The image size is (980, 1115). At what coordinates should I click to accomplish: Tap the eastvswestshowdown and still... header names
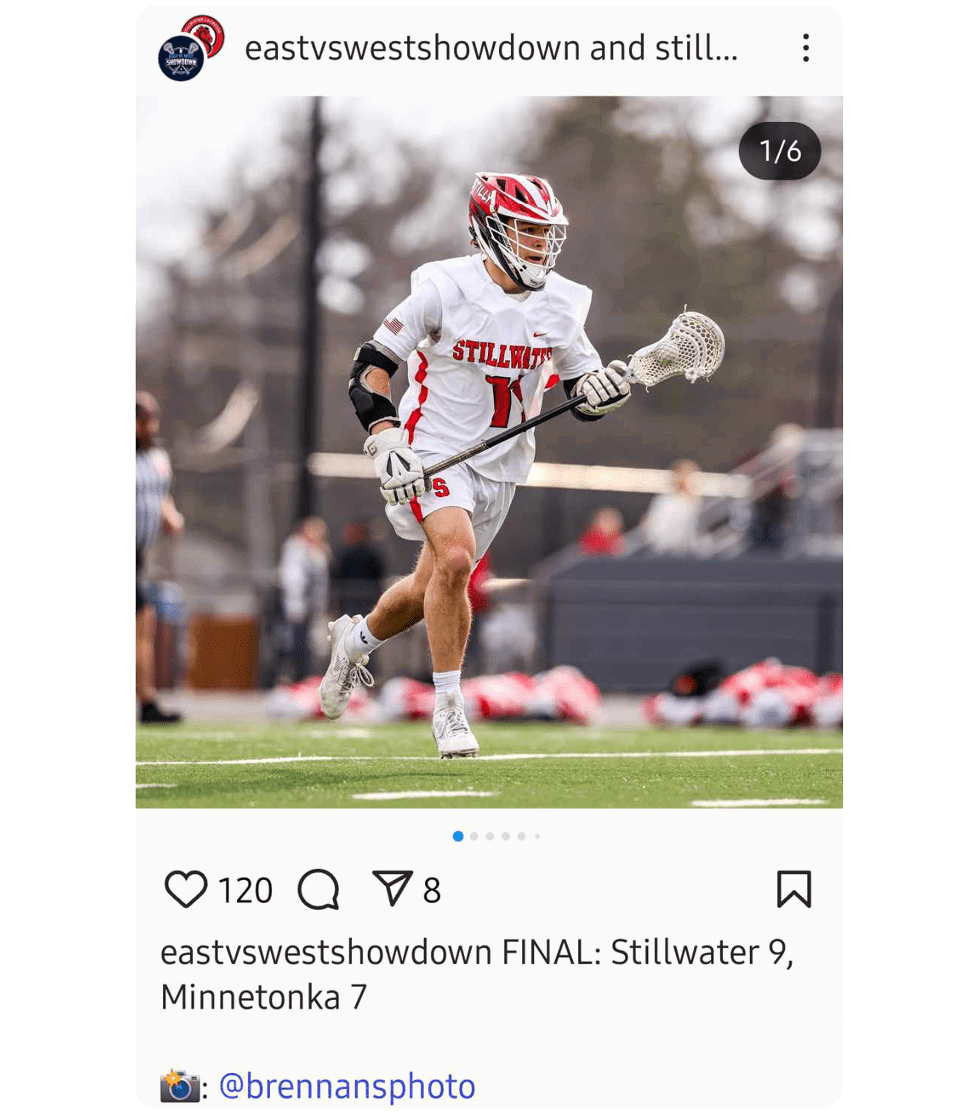pos(491,48)
